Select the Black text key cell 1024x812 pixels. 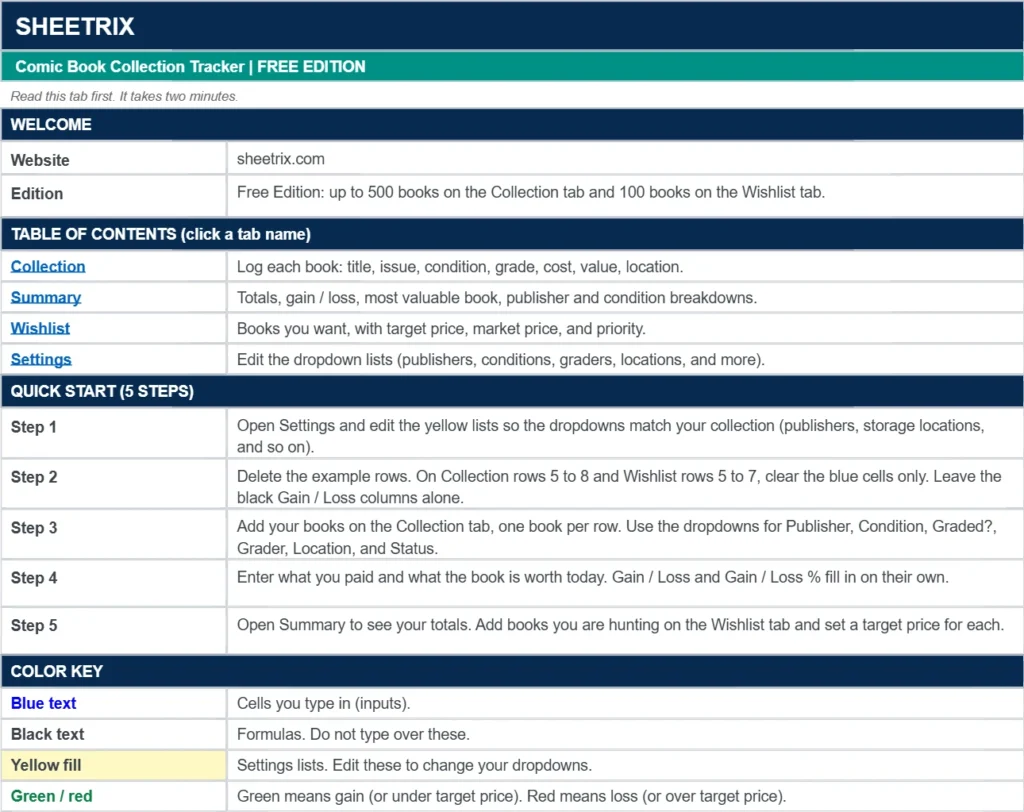point(114,734)
